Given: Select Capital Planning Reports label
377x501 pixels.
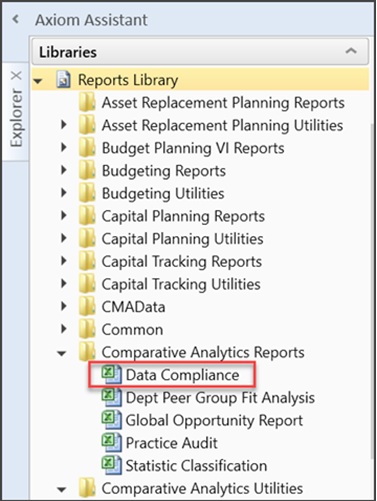Looking at the screenshot, I should coord(183,216).
